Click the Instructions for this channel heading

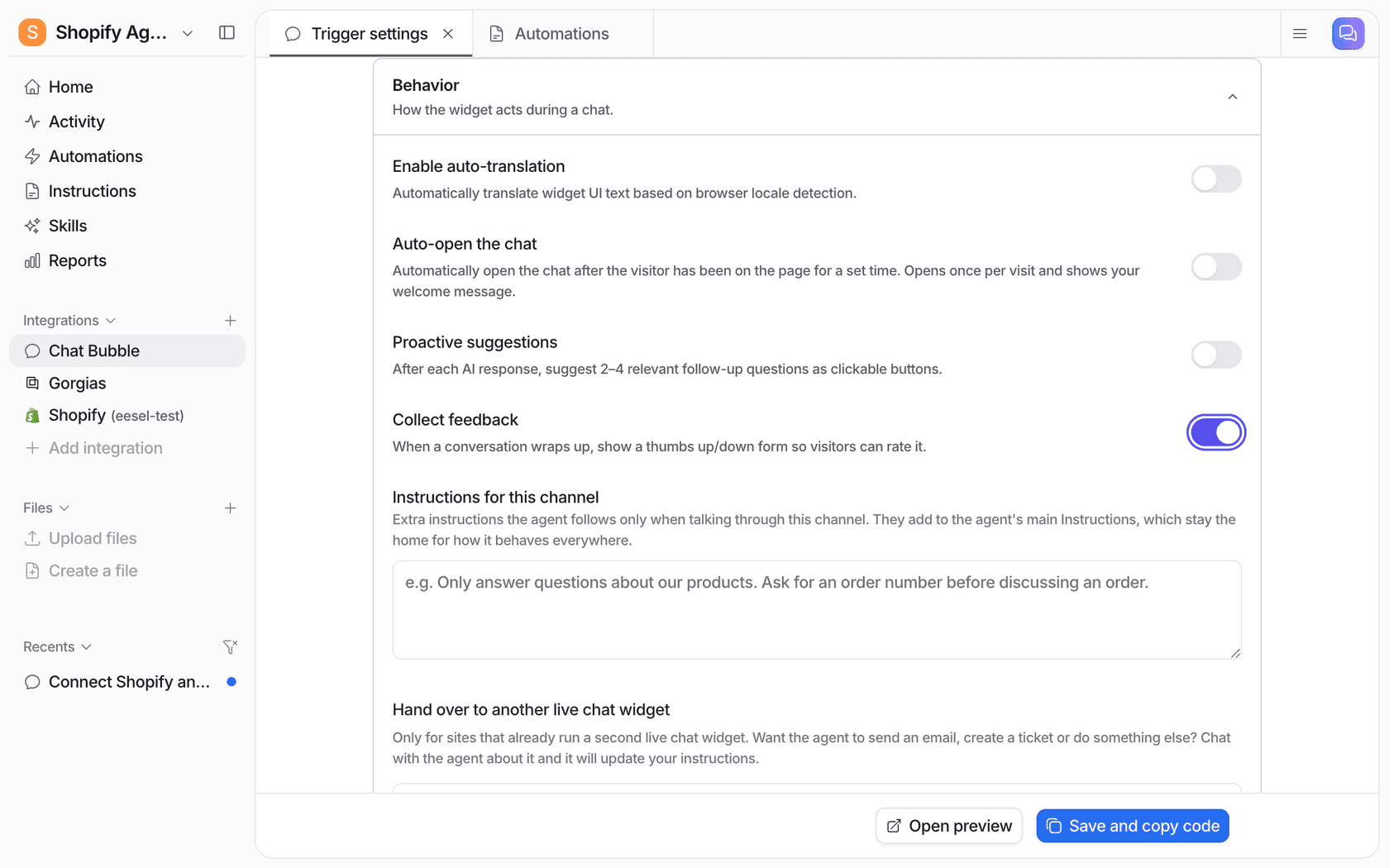coord(495,497)
